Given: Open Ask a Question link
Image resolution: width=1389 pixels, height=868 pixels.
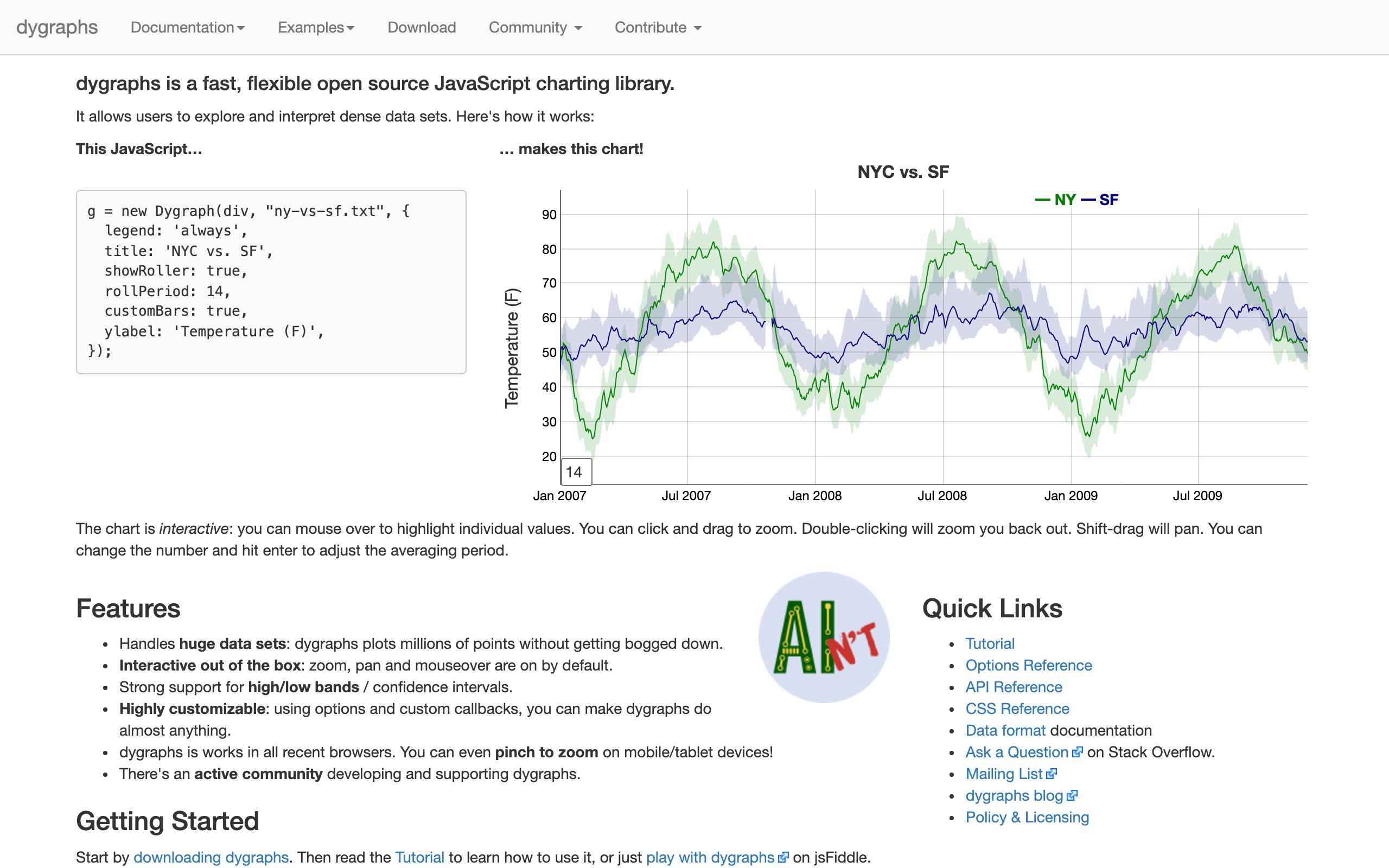Looking at the screenshot, I should coord(1016,752).
